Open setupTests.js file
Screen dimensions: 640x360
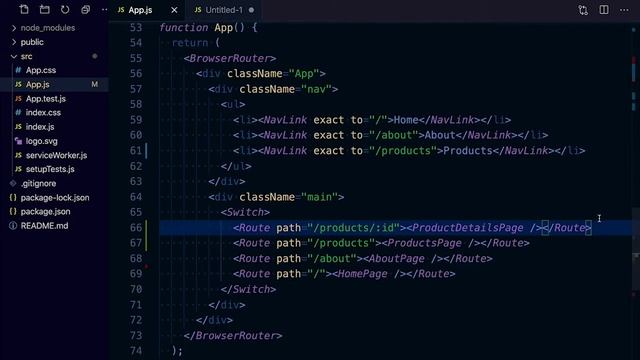50,169
